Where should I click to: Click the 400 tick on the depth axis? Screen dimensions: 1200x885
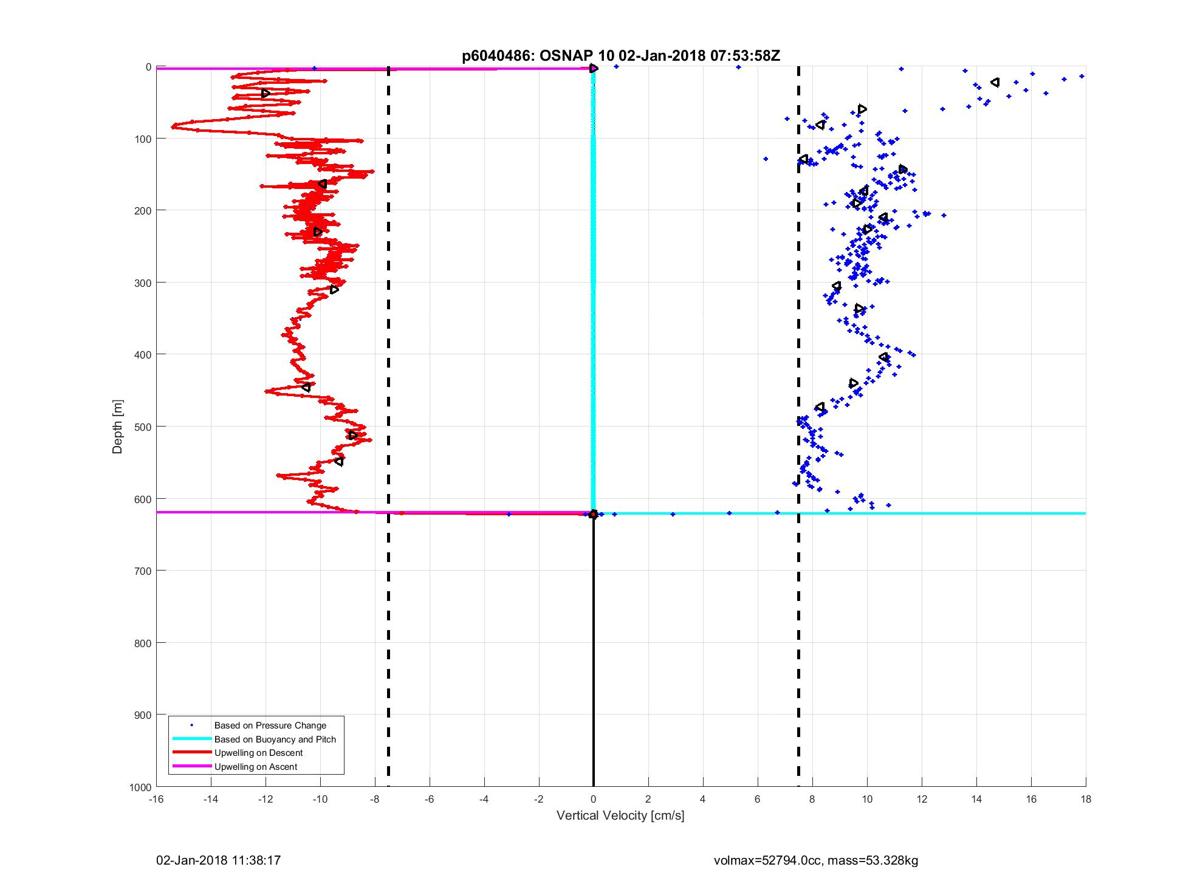[142, 355]
